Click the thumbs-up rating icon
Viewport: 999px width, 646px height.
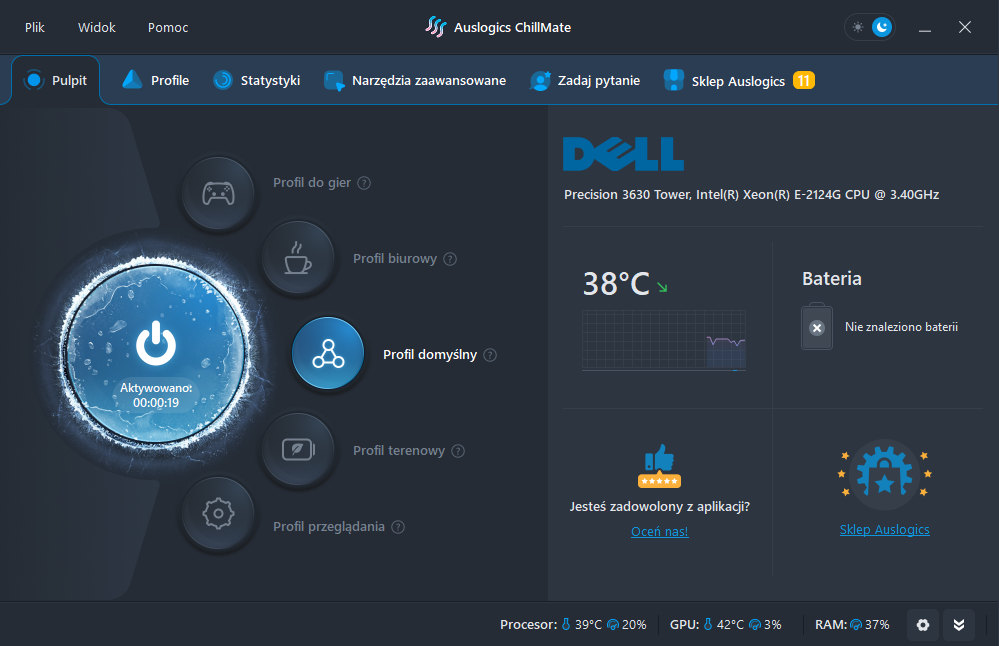(x=659, y=466)
